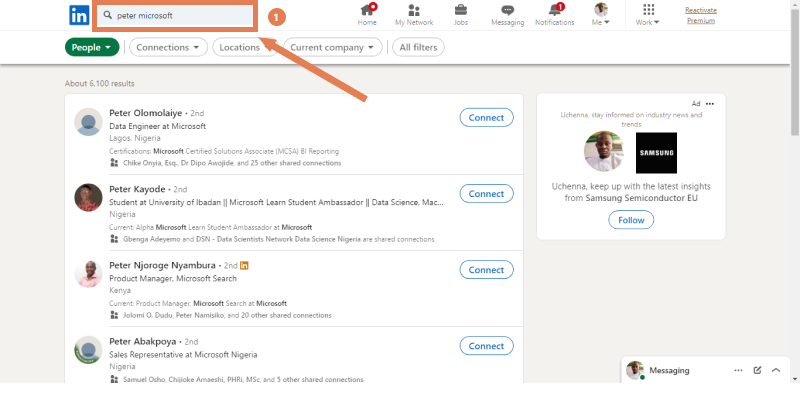Click 'About 6,100 results' text

99,83
